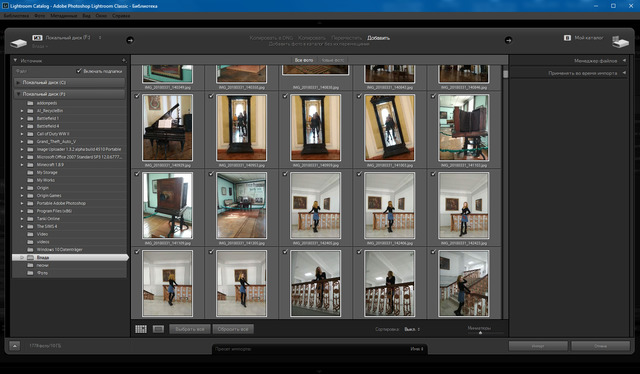The width and height of the screenshot is (640, 374).
Task: Collapse the Источник panel triangle
Action: [15, 60]
